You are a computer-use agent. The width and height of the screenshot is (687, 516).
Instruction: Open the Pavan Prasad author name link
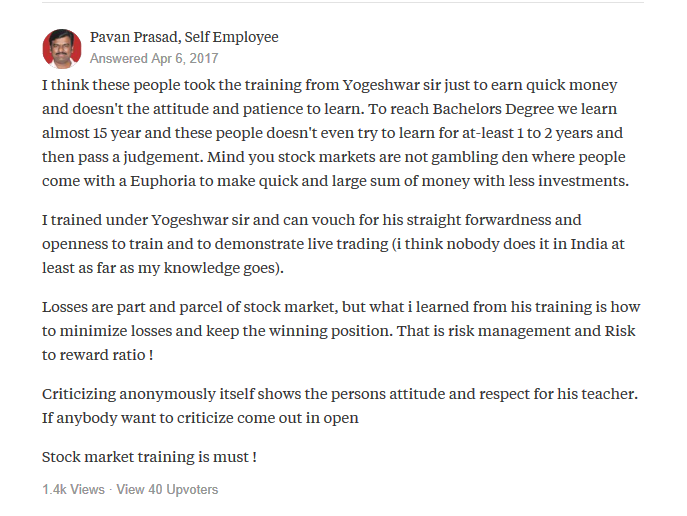click(133, 37)
